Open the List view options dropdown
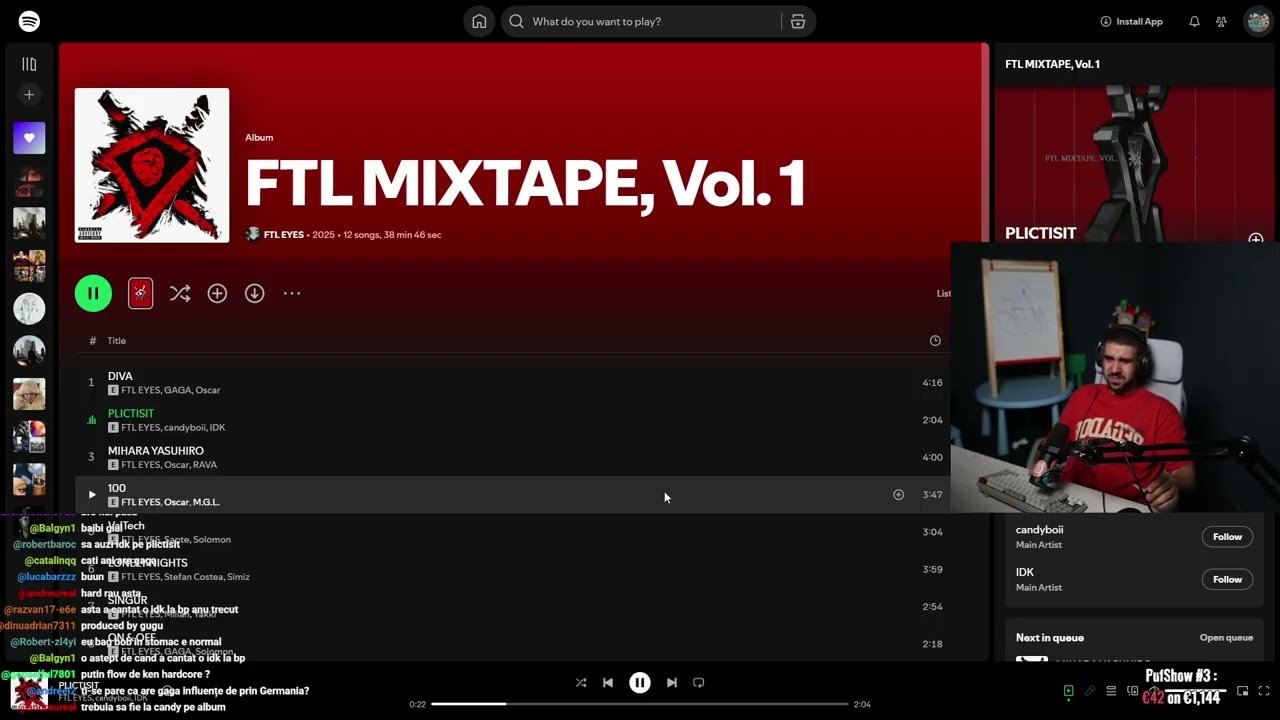 click(943, 293)
